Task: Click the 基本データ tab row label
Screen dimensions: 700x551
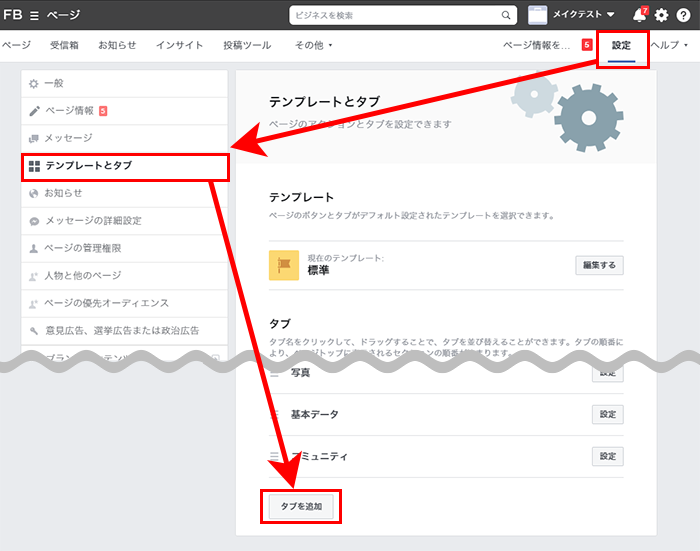Action: (315, 415)
